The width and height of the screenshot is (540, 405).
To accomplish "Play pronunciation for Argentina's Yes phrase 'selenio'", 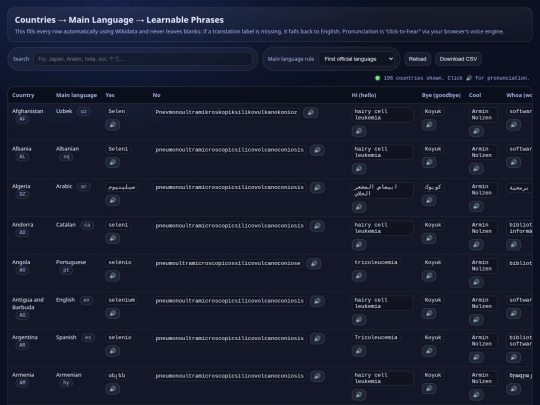I will click(x=113, y=351).
